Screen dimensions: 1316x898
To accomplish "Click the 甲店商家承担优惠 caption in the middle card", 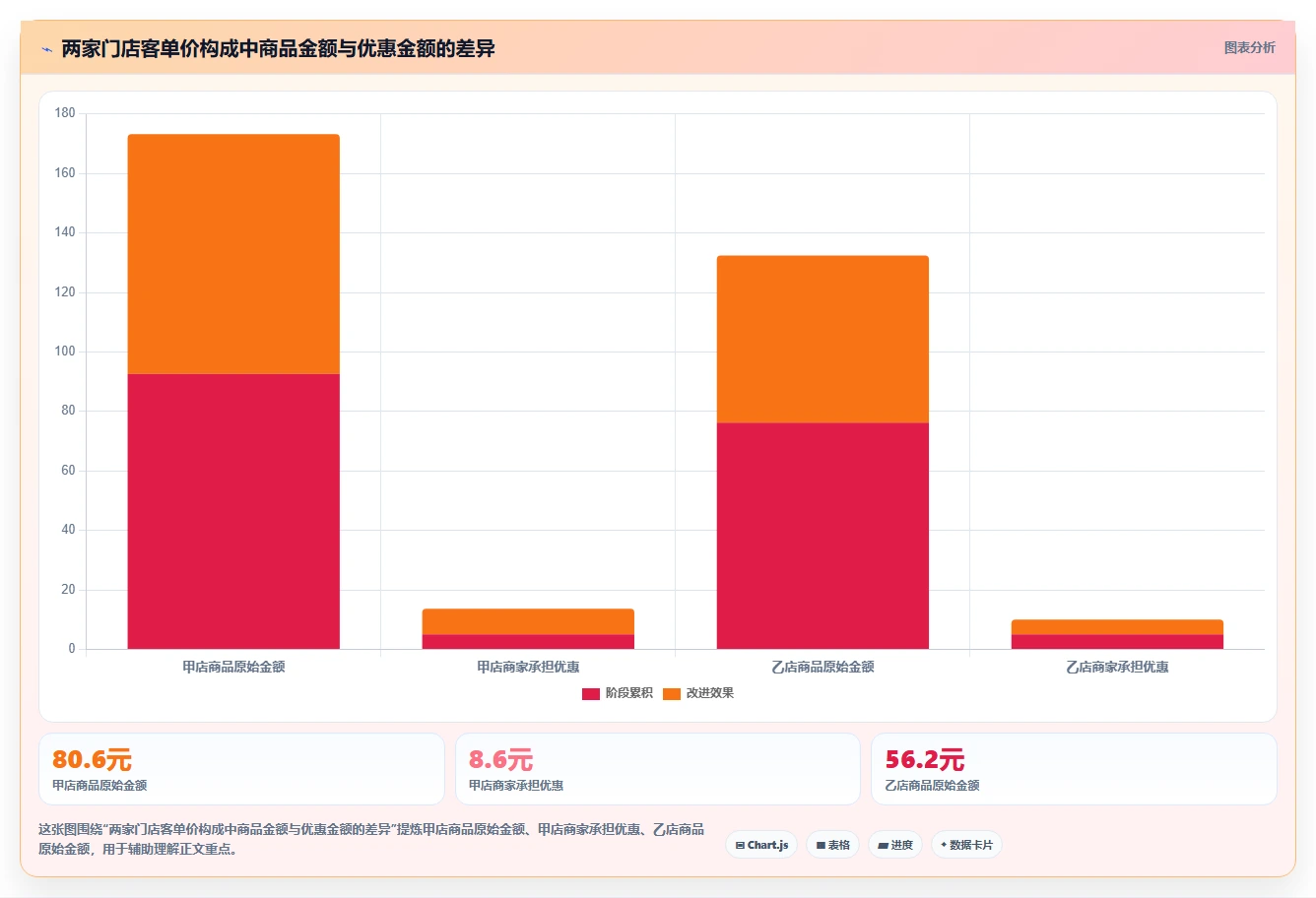I will coord(516,786).
